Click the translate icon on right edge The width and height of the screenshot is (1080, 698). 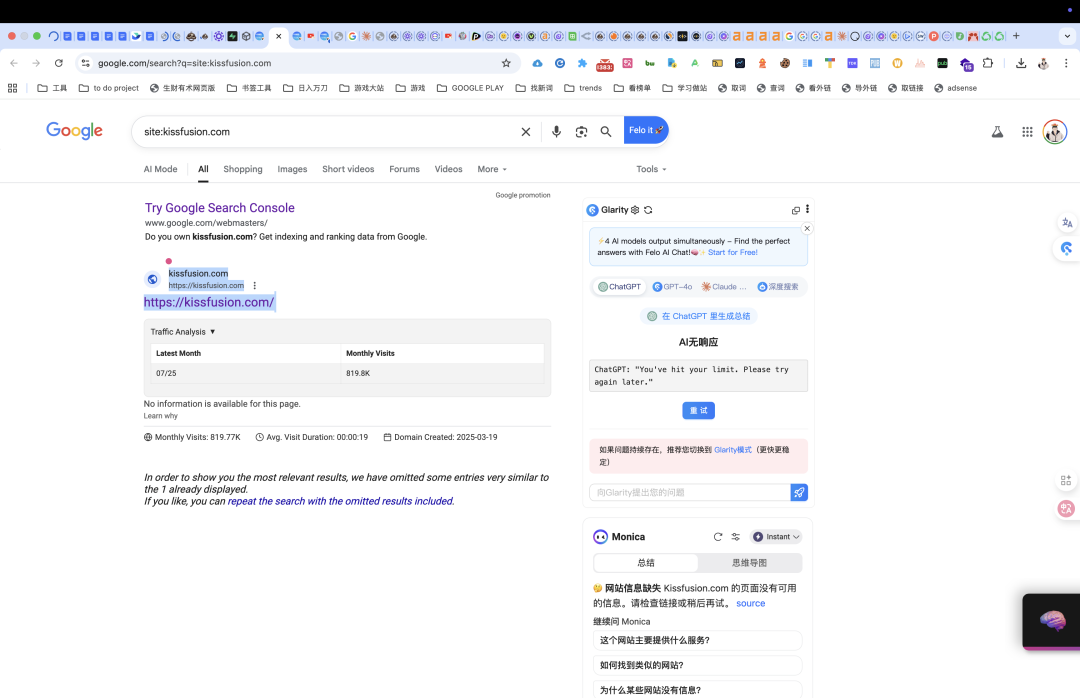point(1067,223)
